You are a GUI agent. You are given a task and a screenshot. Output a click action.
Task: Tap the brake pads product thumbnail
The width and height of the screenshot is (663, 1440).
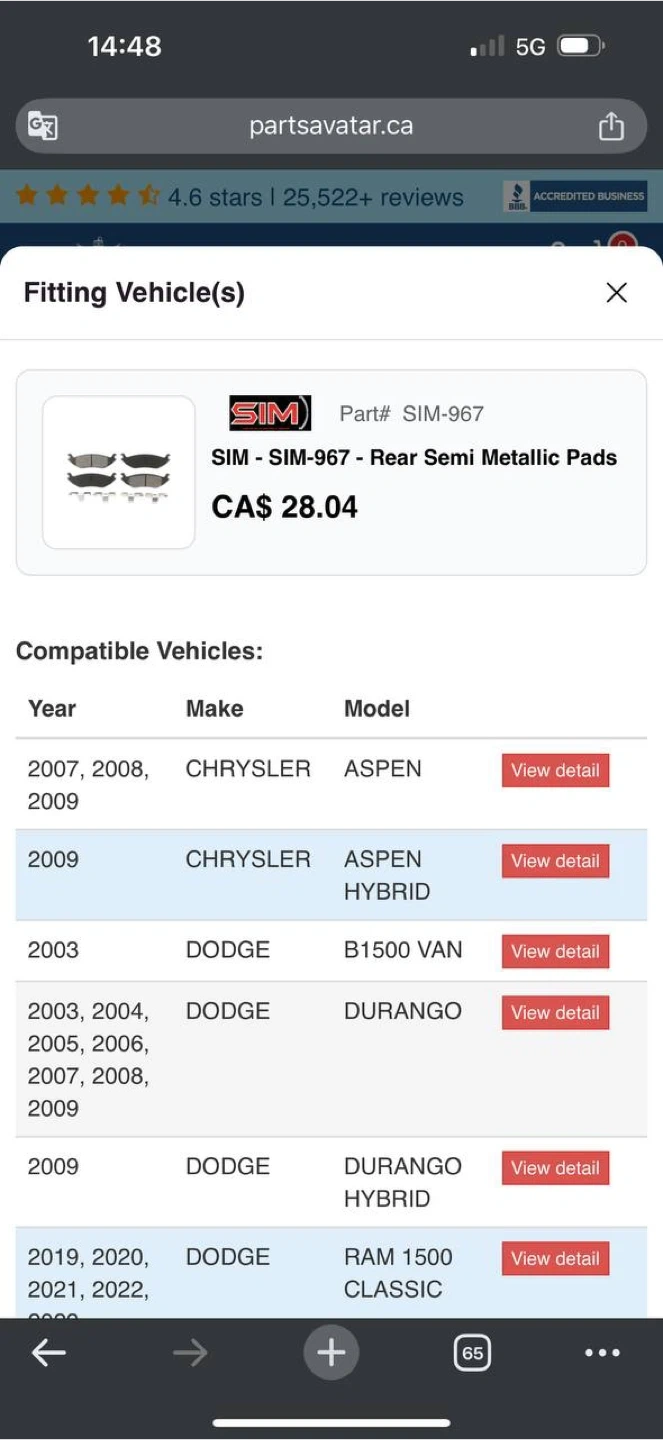(x=119, y=472)
